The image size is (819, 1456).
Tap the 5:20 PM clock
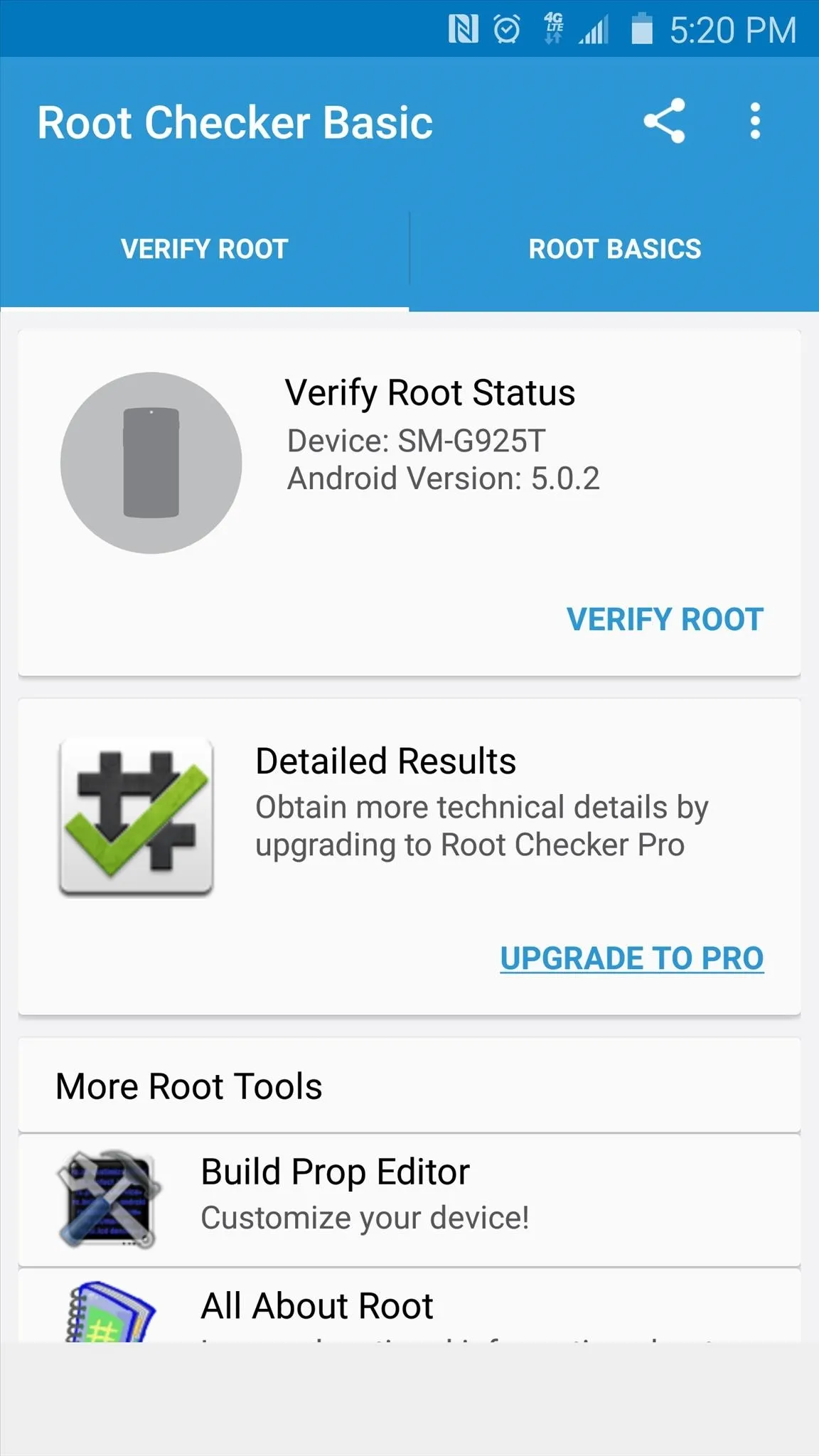[x=732, y=31]
